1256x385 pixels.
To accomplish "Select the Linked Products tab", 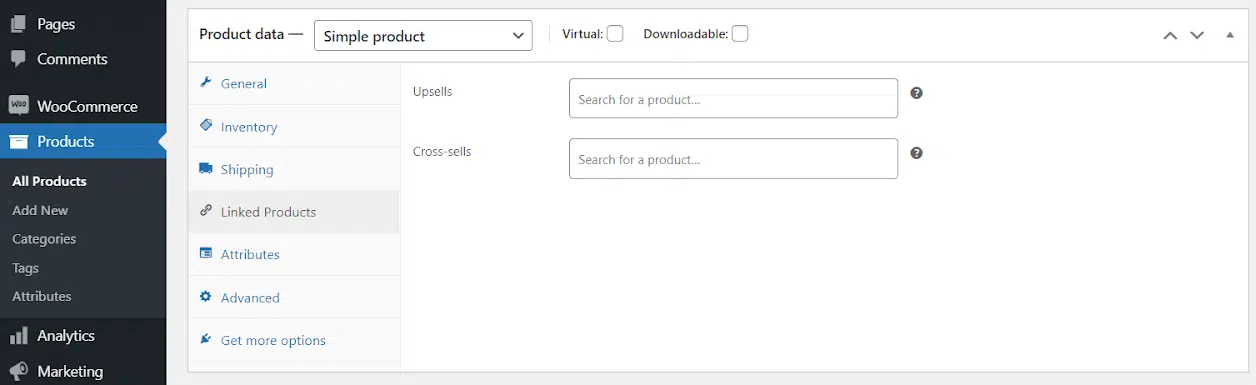I will click(x=294, y=212).
